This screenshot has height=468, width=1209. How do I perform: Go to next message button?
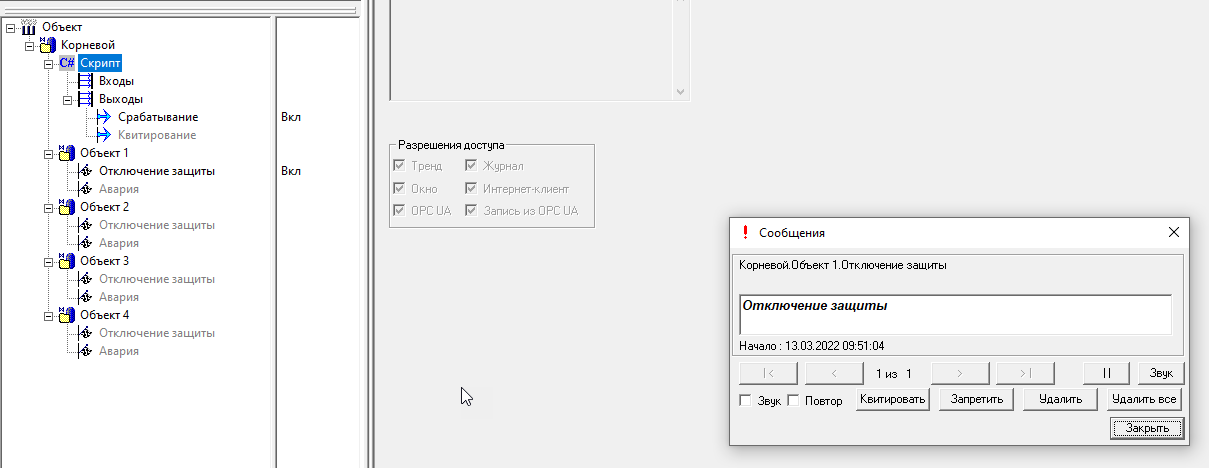960,373
